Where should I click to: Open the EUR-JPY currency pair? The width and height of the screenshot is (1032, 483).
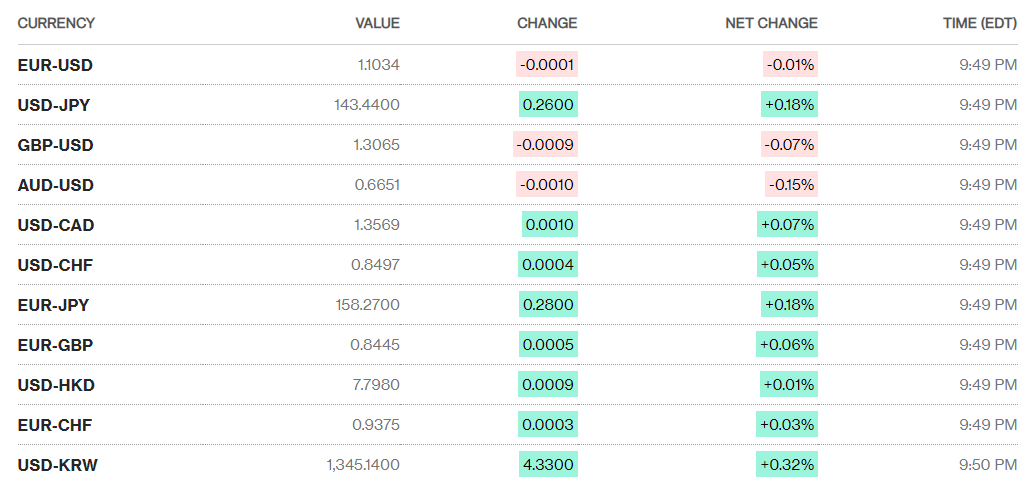[x=54, y=305]
